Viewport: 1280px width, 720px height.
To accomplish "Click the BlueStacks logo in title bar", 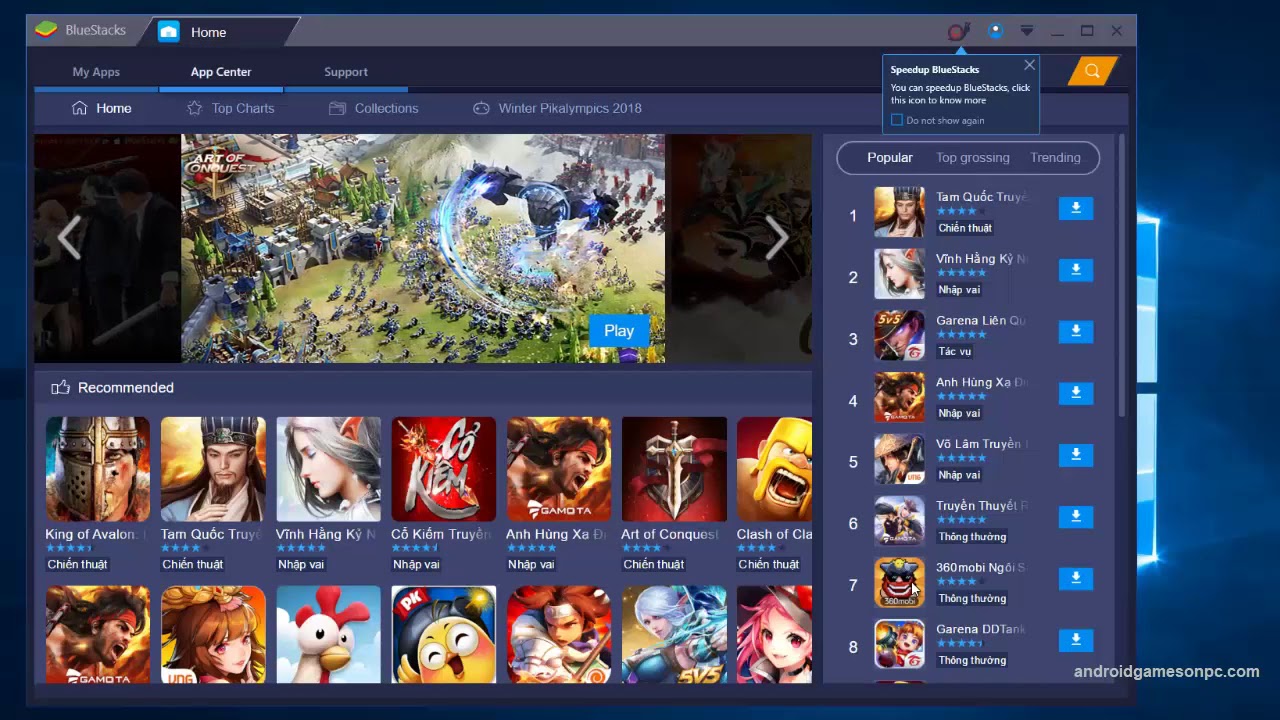I will click(x=46, y=30).
